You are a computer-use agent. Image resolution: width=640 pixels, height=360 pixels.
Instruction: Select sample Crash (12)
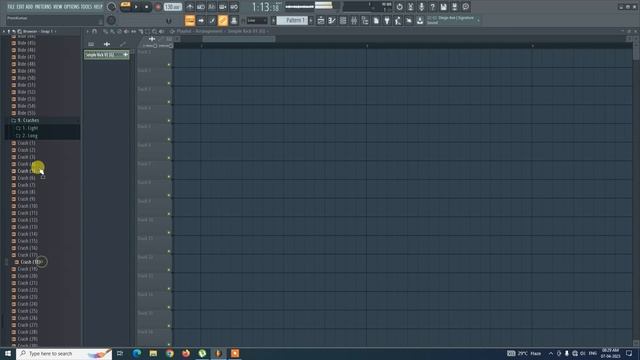[27, 220]
